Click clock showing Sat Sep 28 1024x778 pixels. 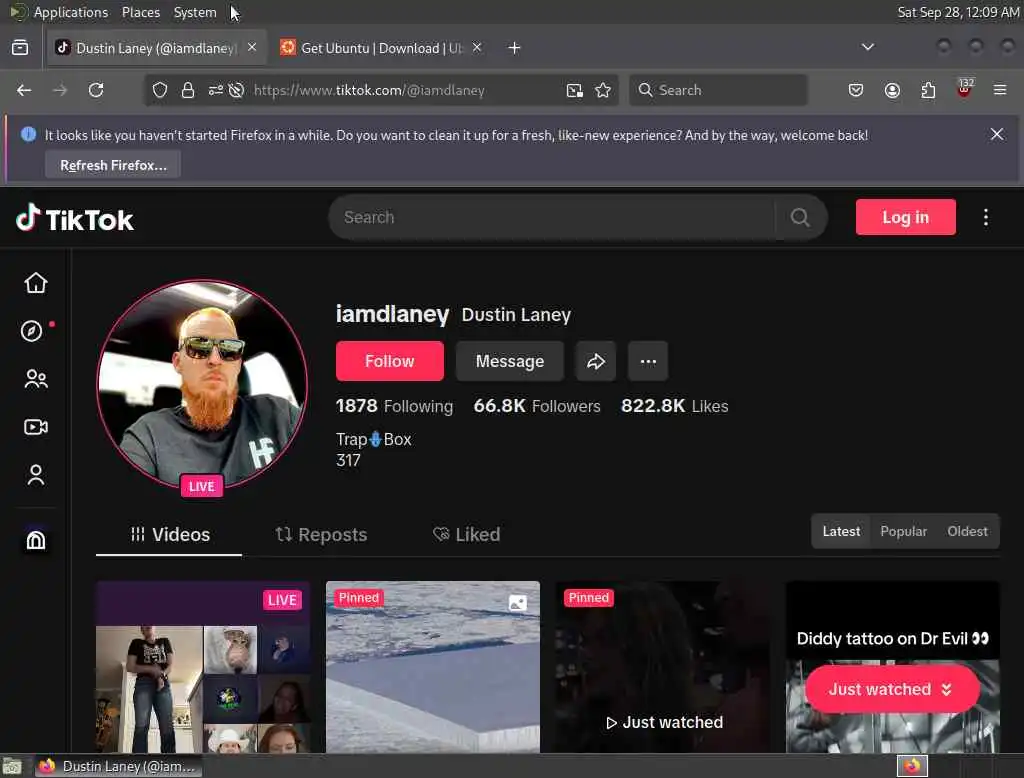pyautogui.click(x=958, y=12)
